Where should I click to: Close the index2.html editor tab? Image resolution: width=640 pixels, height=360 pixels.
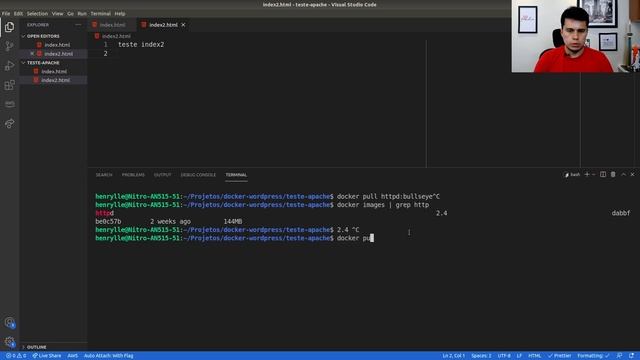pyautogui.click(x=183, y=25)
